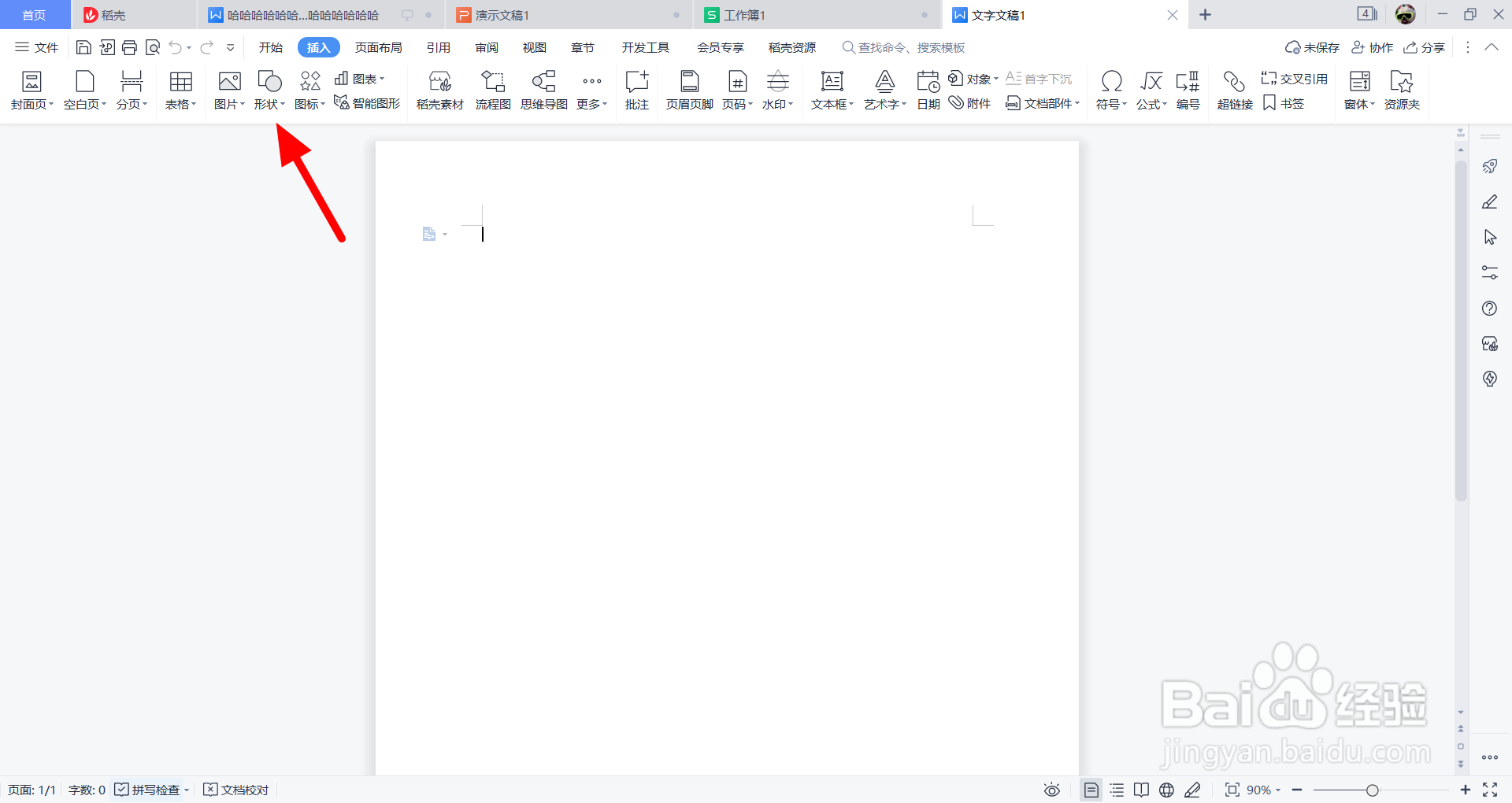The image size is (1512, 803).
Task: Insert a mind map (思维导图)
Action: click(x=543, y=91)
